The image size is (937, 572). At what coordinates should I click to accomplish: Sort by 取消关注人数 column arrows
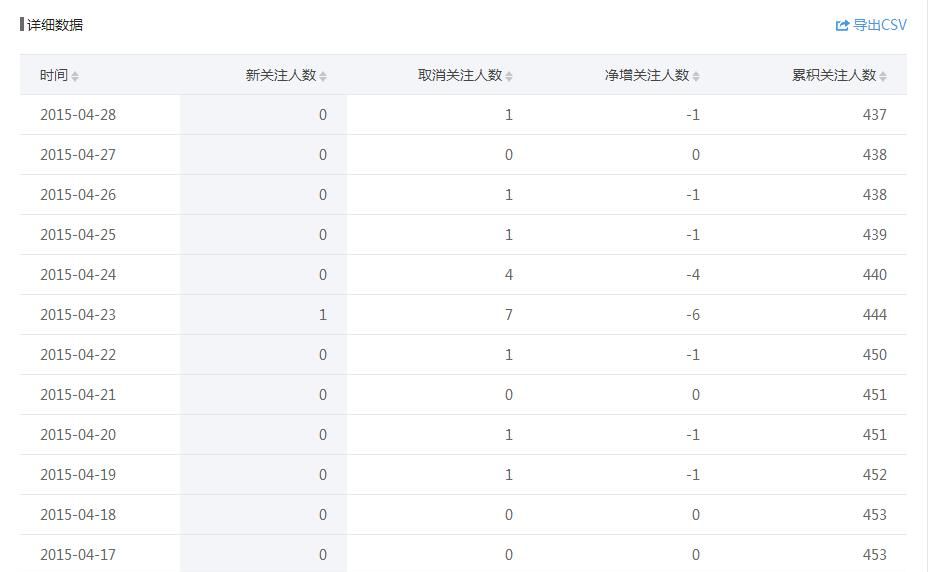click(x=509, y=76)
